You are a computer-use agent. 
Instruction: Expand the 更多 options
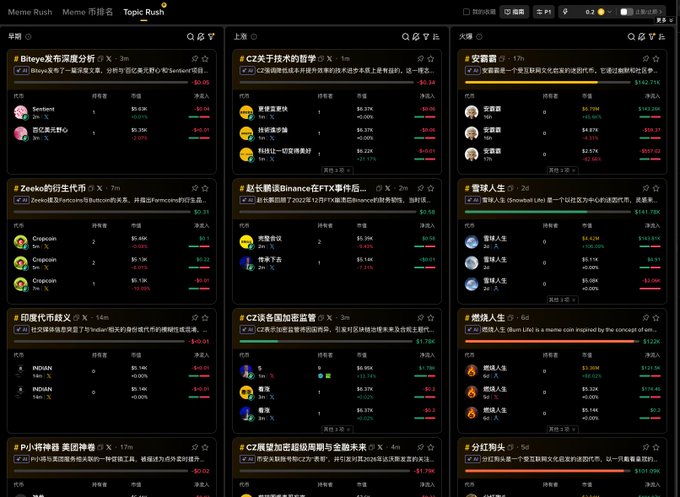664,20
